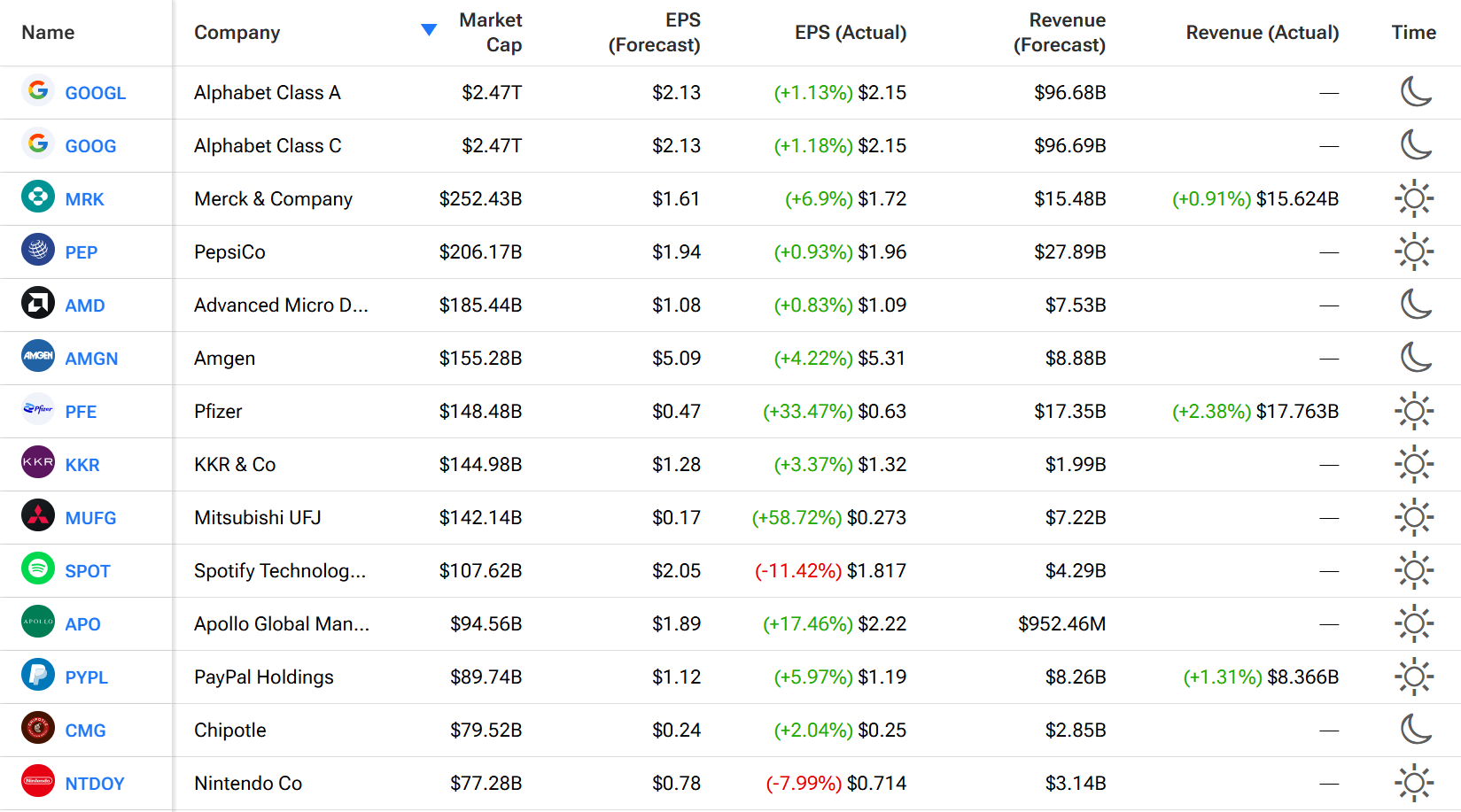Open the MUFG ticker link

click(x=90, y=518)
